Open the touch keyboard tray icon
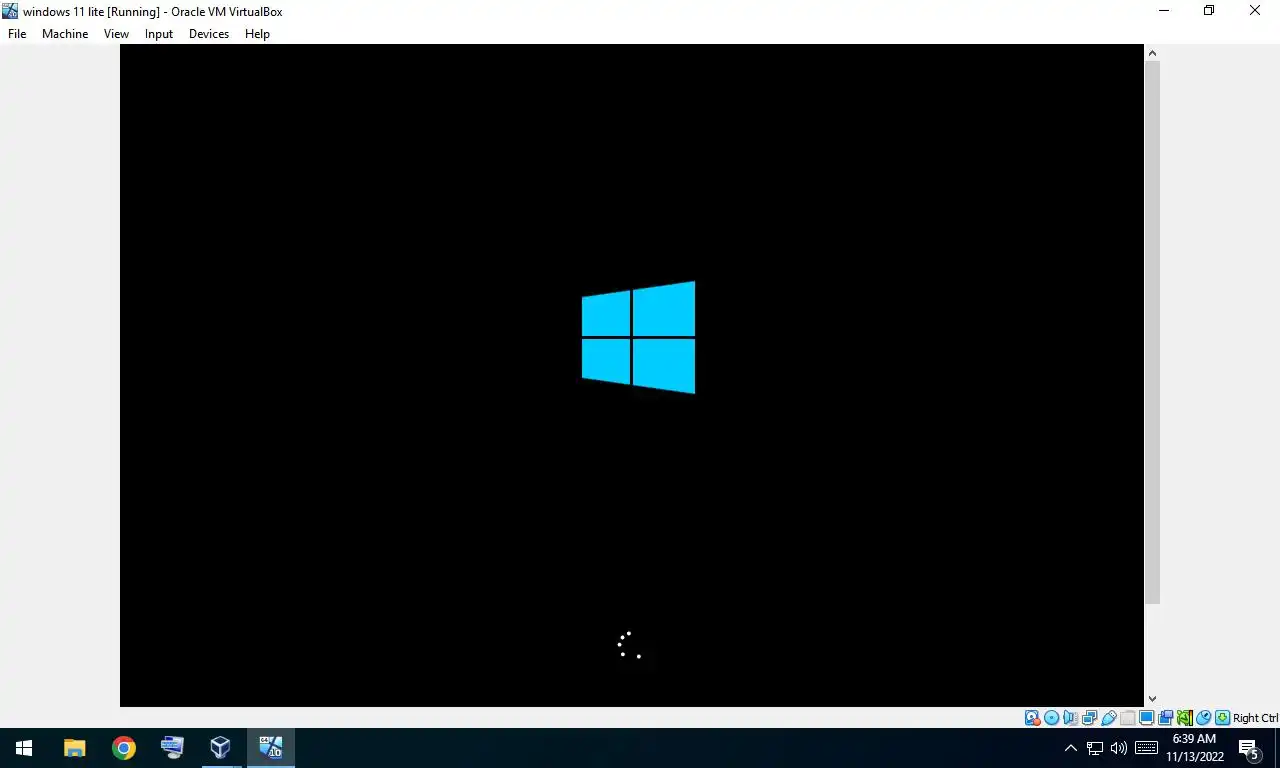 pyautogui.click(x=1147, y=748)
